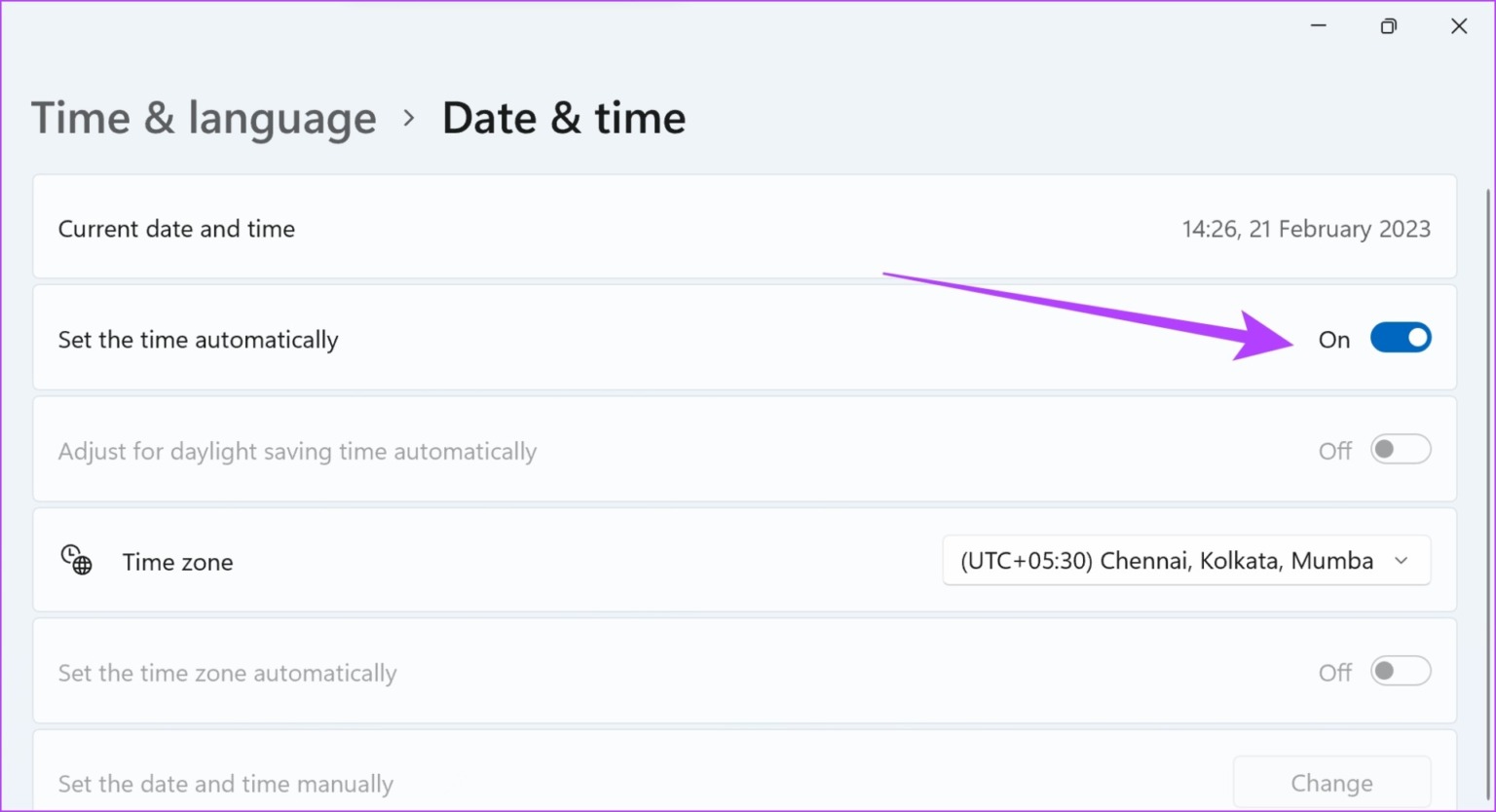The image size is (1496, 812).
Task: Click the UTC+05:30 time zone value
Action: (1165, 560)
